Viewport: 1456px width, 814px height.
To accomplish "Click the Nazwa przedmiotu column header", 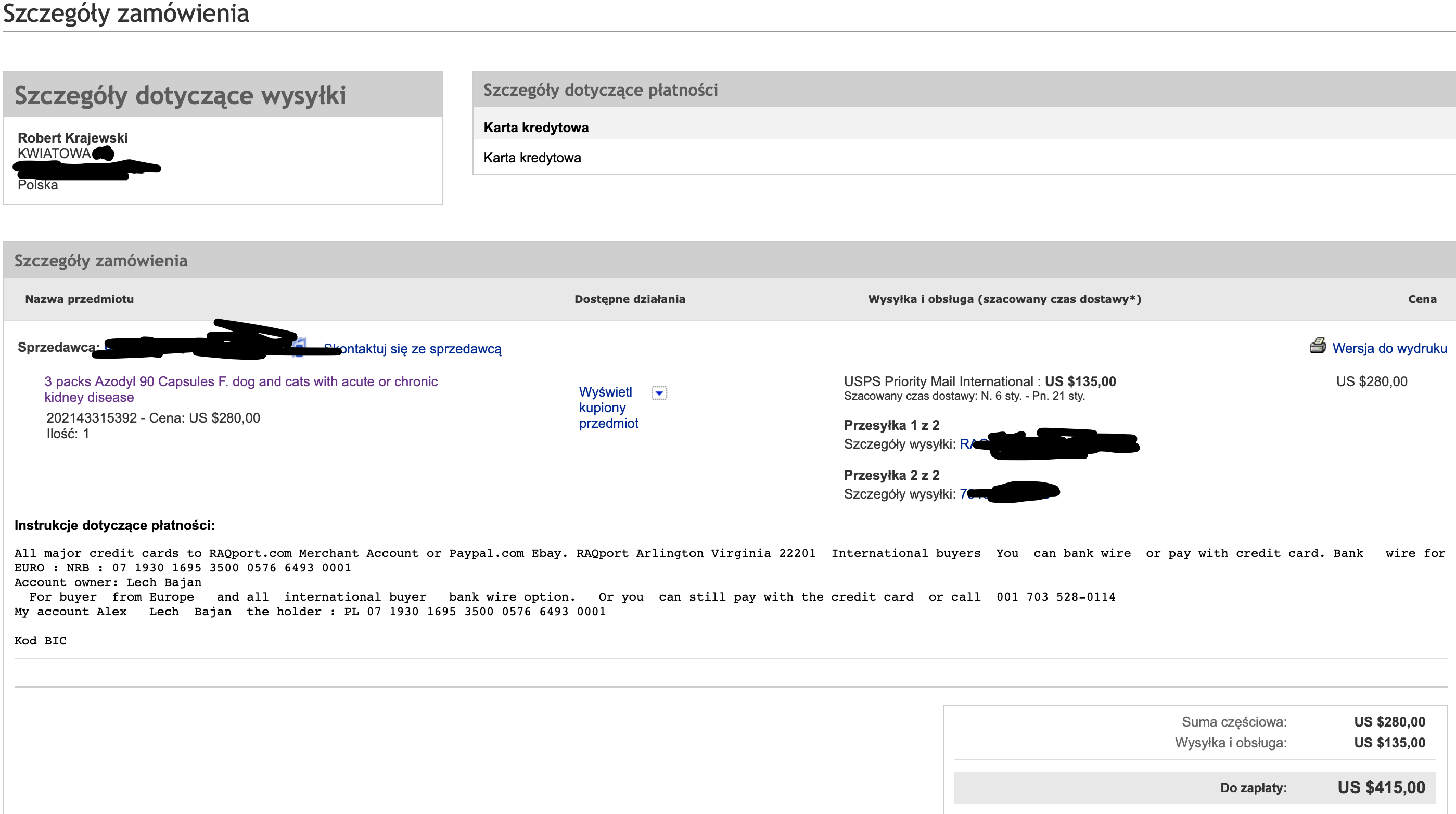I will pyautogui.click(x=79, y=299).
